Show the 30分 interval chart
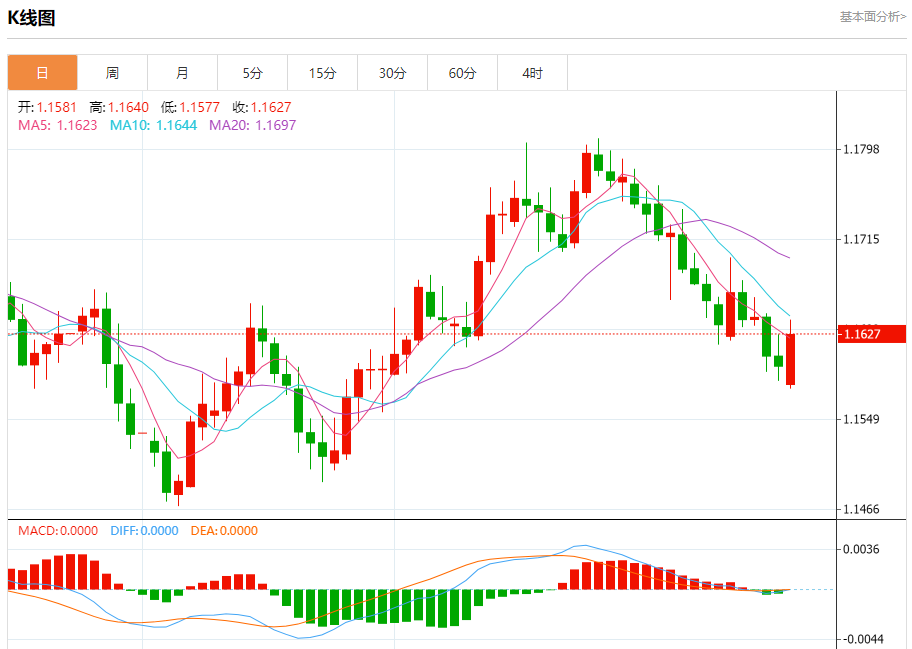 [392, 73]
